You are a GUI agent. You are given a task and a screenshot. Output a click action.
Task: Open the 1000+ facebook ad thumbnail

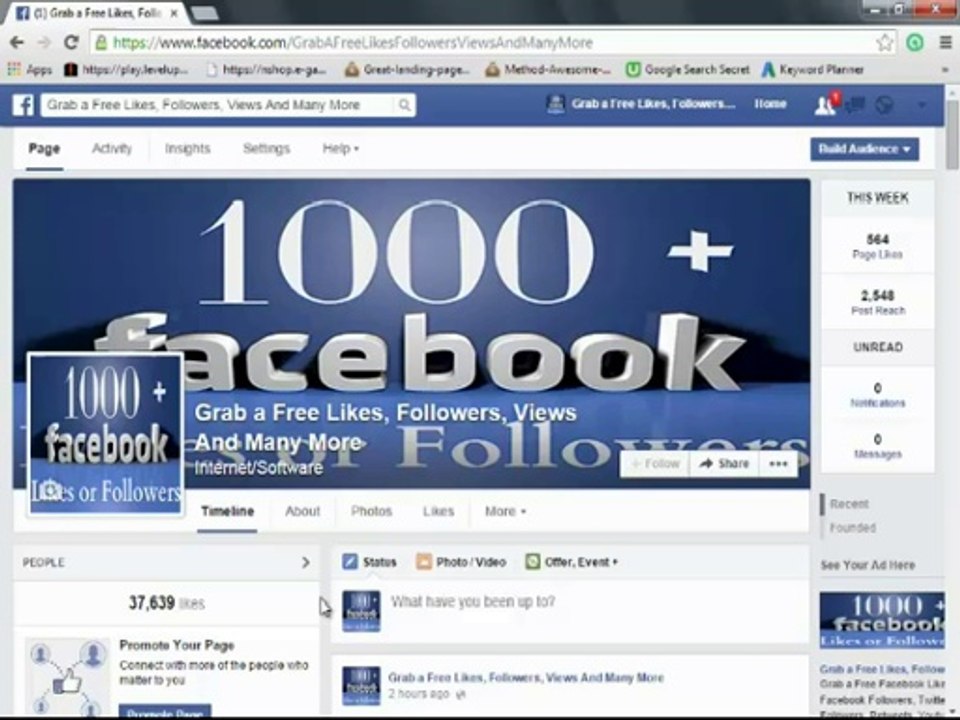tap(882, 620)
